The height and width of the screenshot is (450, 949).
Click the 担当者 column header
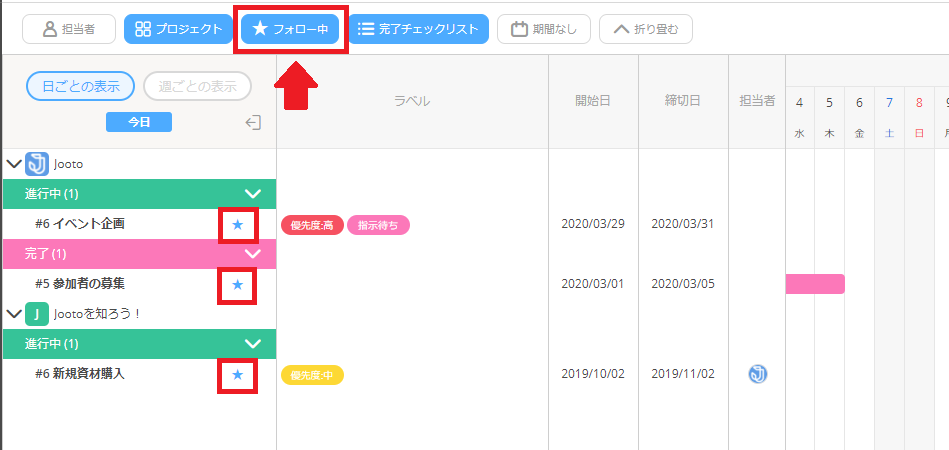tap(757, 101)
